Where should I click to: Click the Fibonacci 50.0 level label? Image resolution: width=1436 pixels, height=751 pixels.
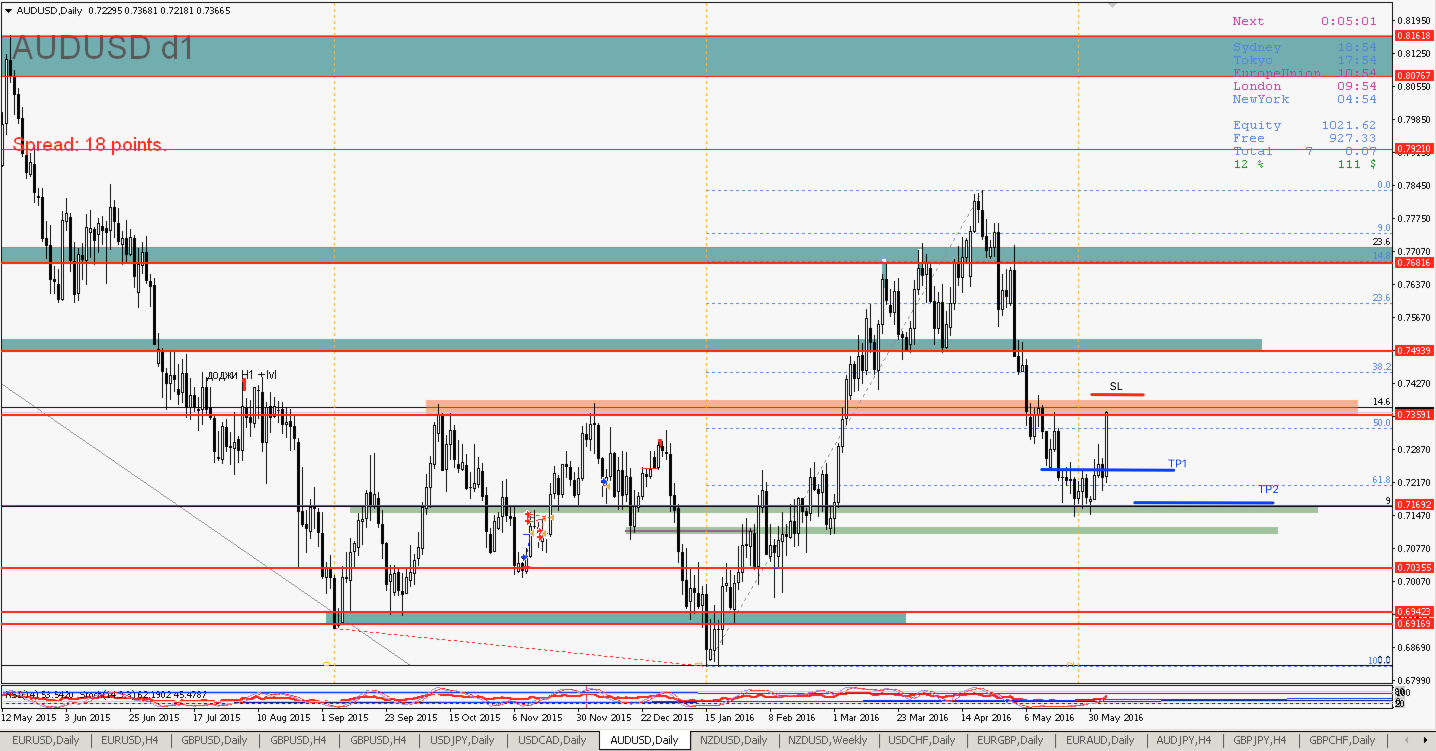click(1381, 423)
